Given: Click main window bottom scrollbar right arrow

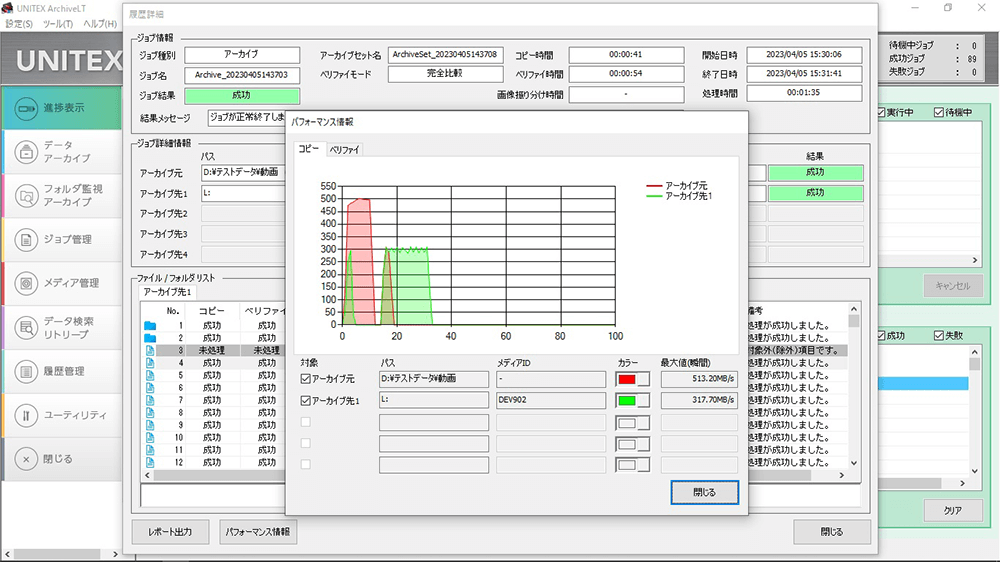Looking at the screenshot, I should pos(115,554).
